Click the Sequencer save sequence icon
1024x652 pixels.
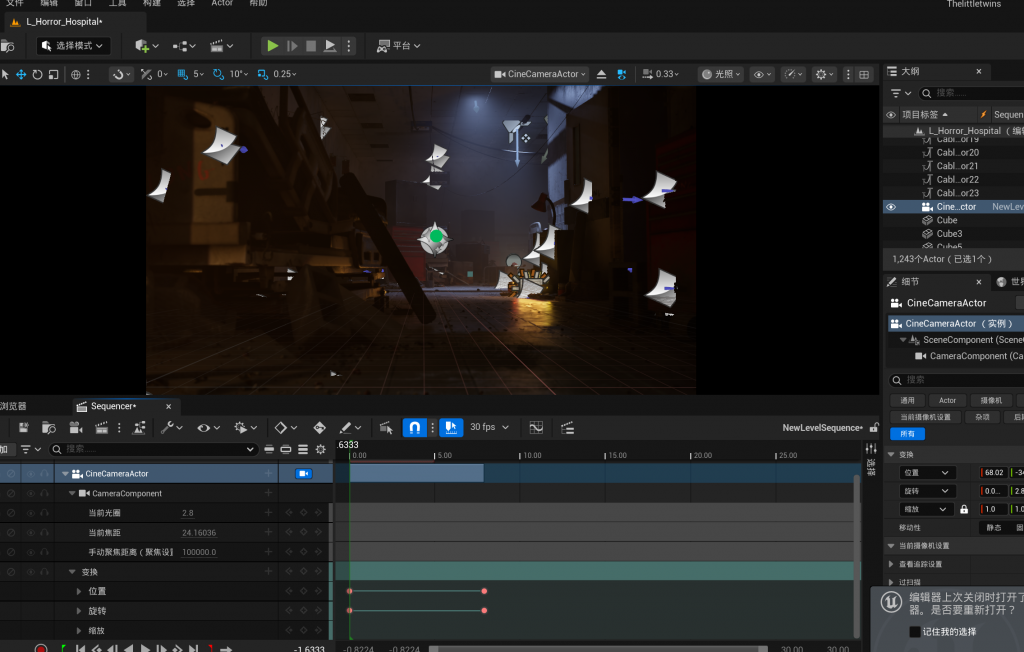(24, 428)
